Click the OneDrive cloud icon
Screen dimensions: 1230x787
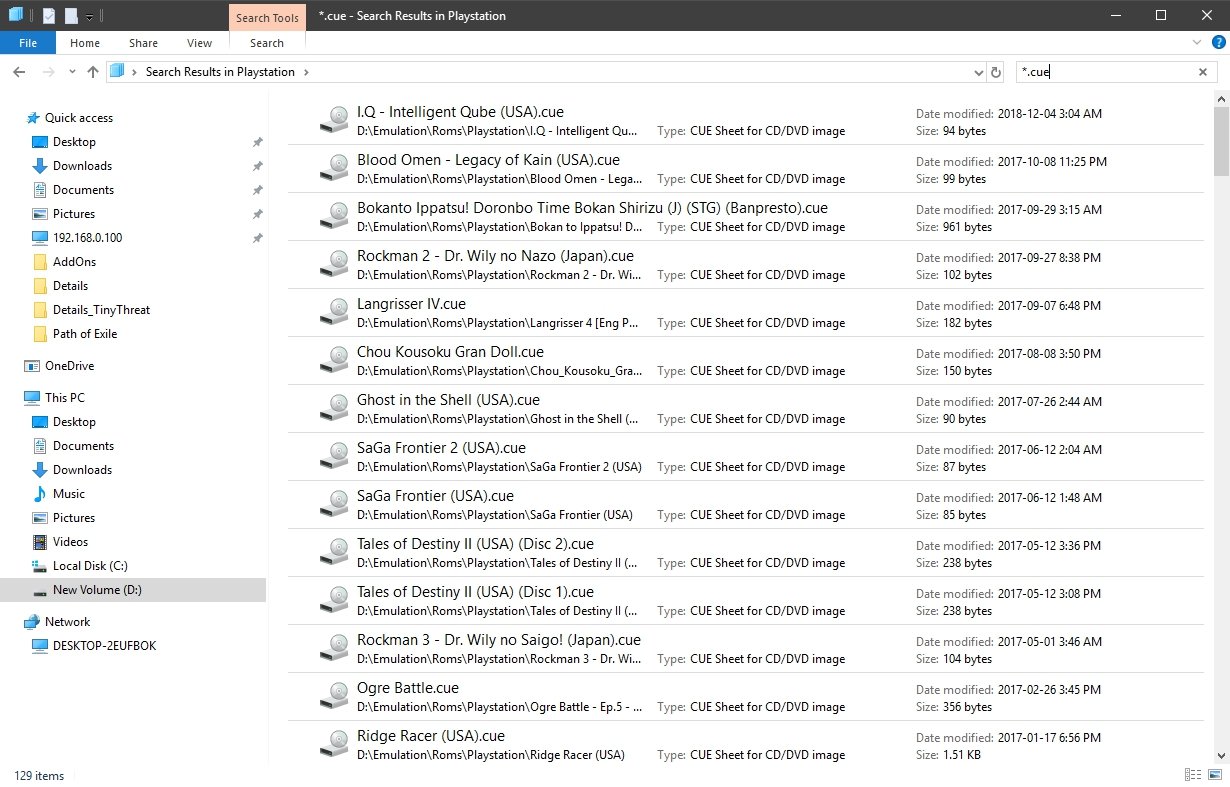(32, 366)
